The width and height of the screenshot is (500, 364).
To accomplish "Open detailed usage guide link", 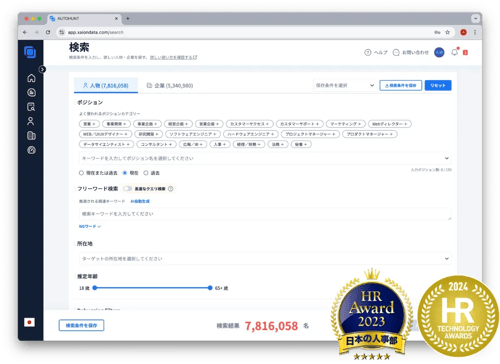I will [x=173, y=57].
